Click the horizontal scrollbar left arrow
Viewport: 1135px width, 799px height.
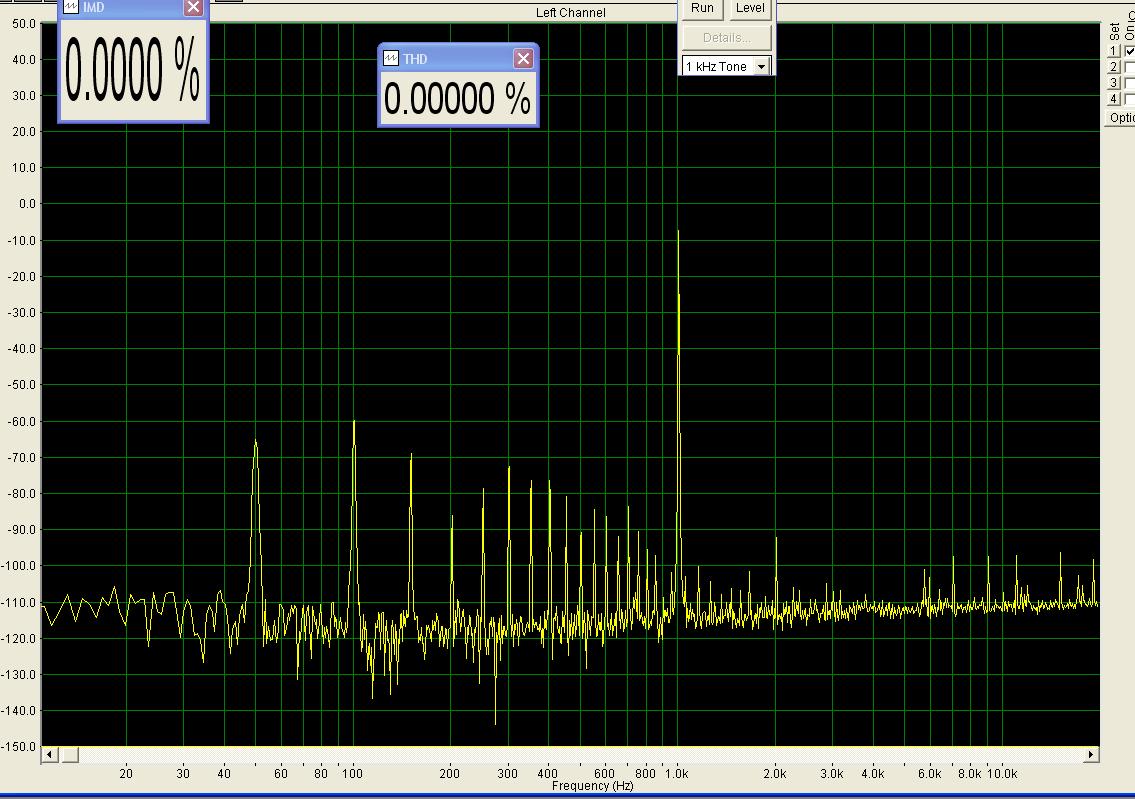[49, 755]
